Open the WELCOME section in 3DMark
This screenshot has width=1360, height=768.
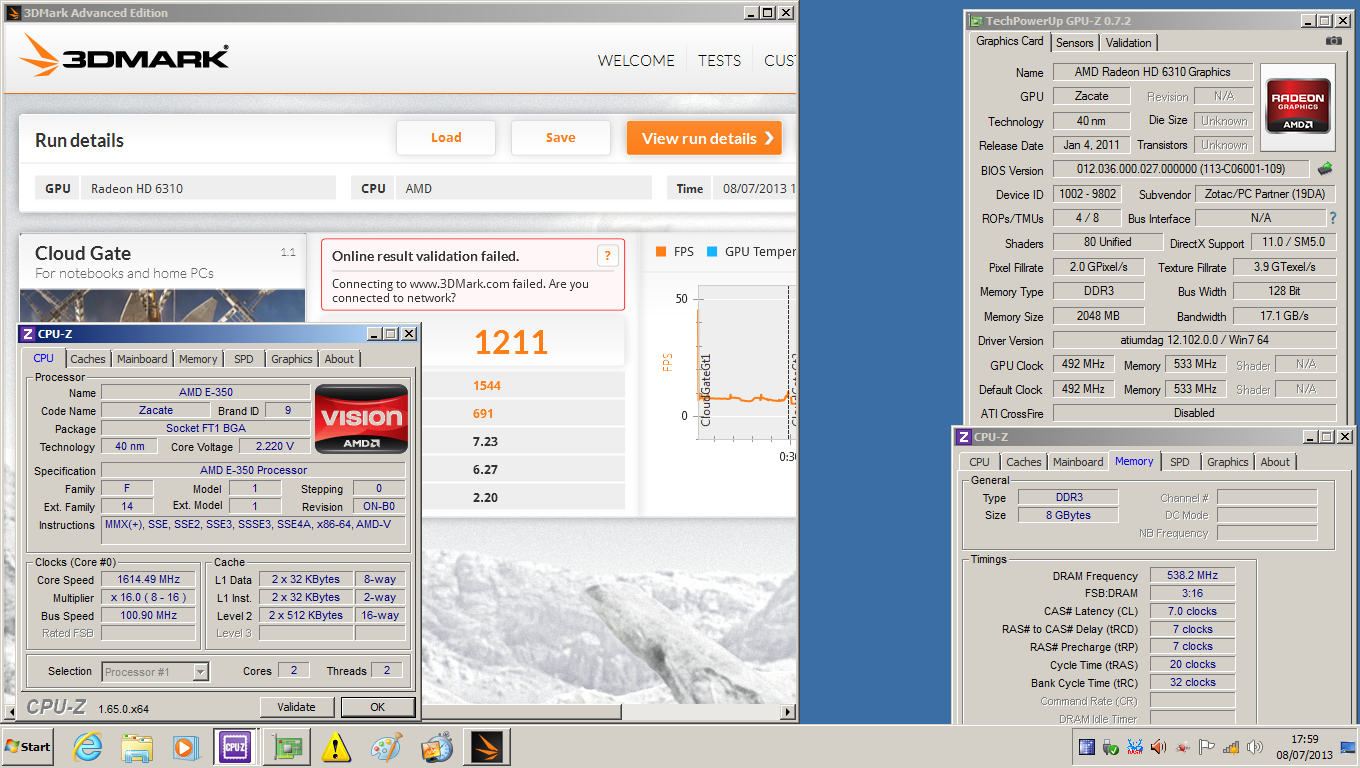point(636,60)
